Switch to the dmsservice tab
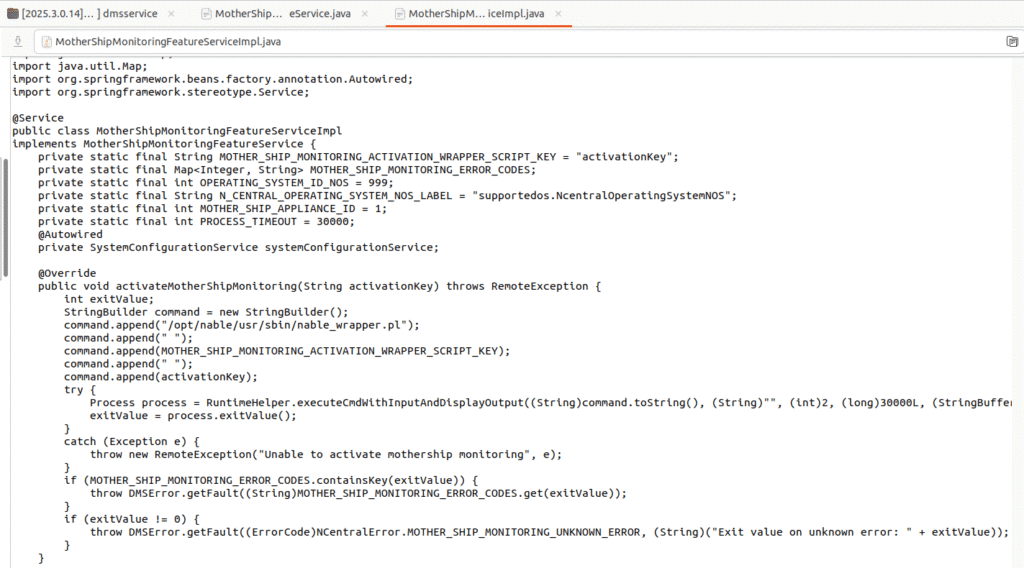1024x568 pixels. [90, 14]
